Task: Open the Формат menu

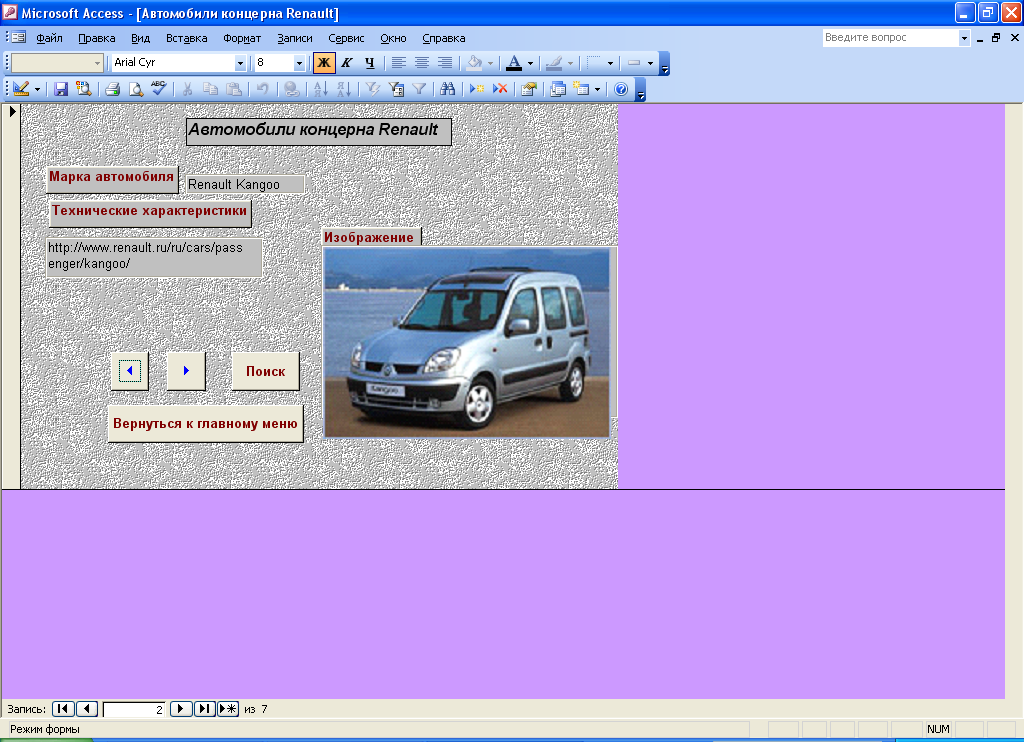Action: click(242, 38)
